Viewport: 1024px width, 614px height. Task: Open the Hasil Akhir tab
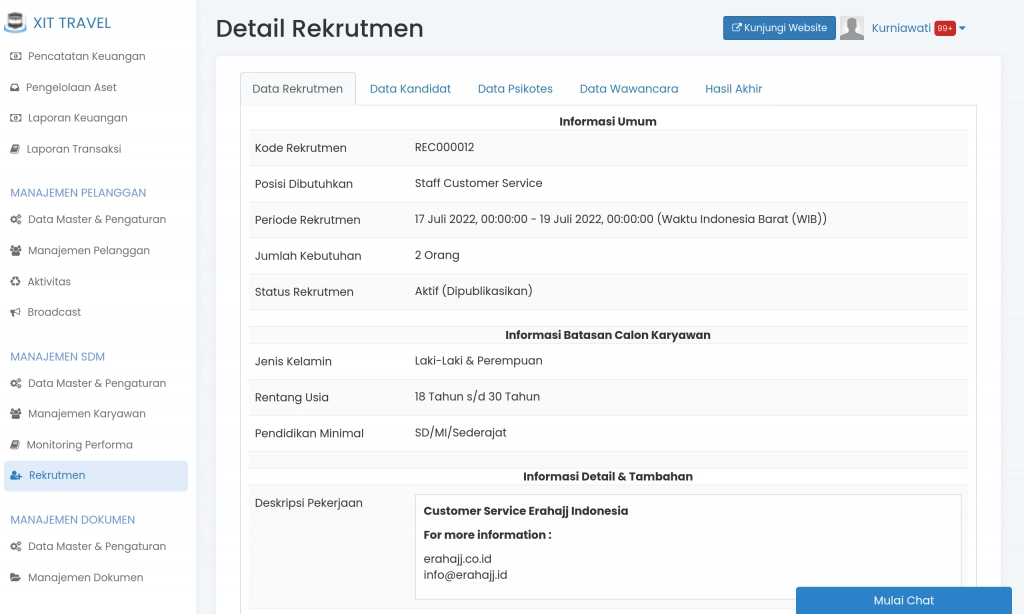point(733,88)
